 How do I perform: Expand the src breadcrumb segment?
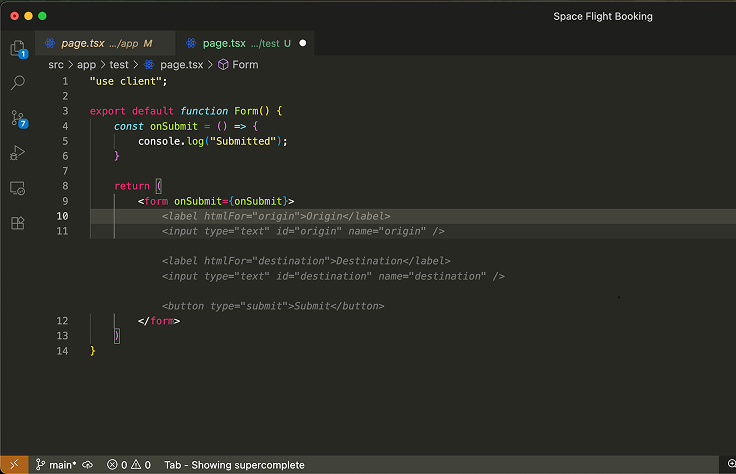point(56,64)
